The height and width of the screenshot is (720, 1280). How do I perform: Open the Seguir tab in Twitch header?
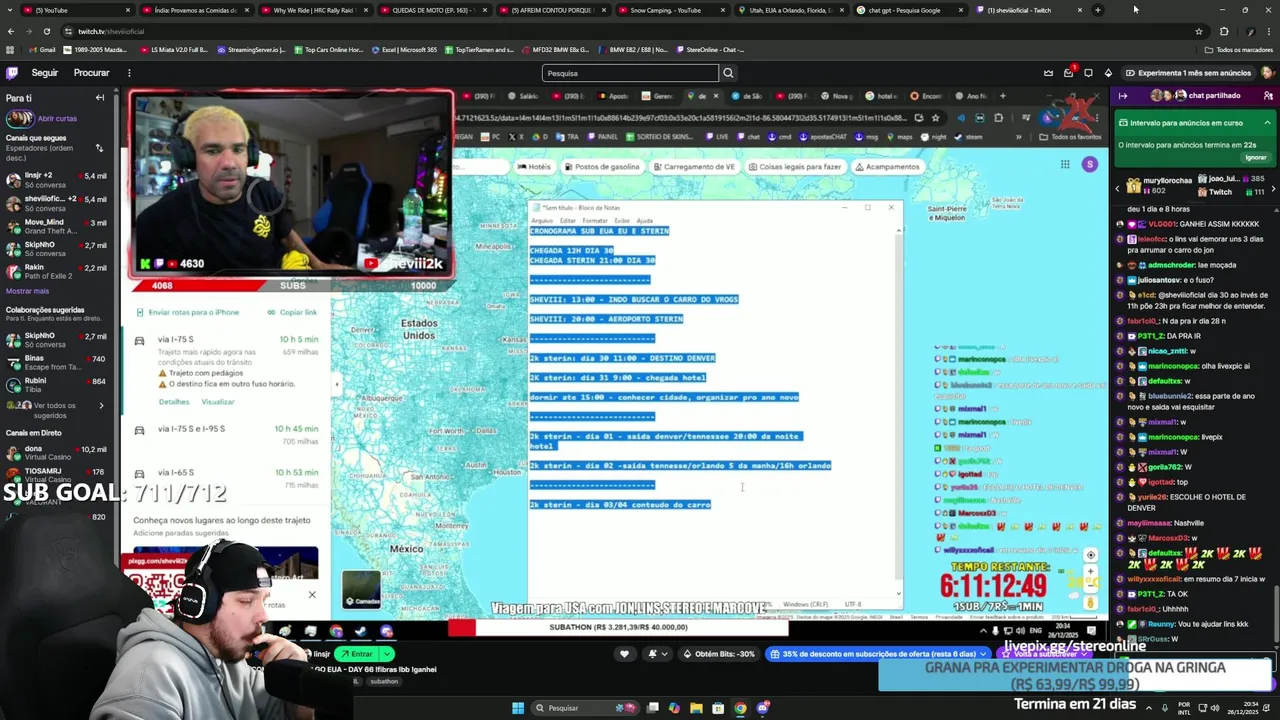(x=44, y=73)
